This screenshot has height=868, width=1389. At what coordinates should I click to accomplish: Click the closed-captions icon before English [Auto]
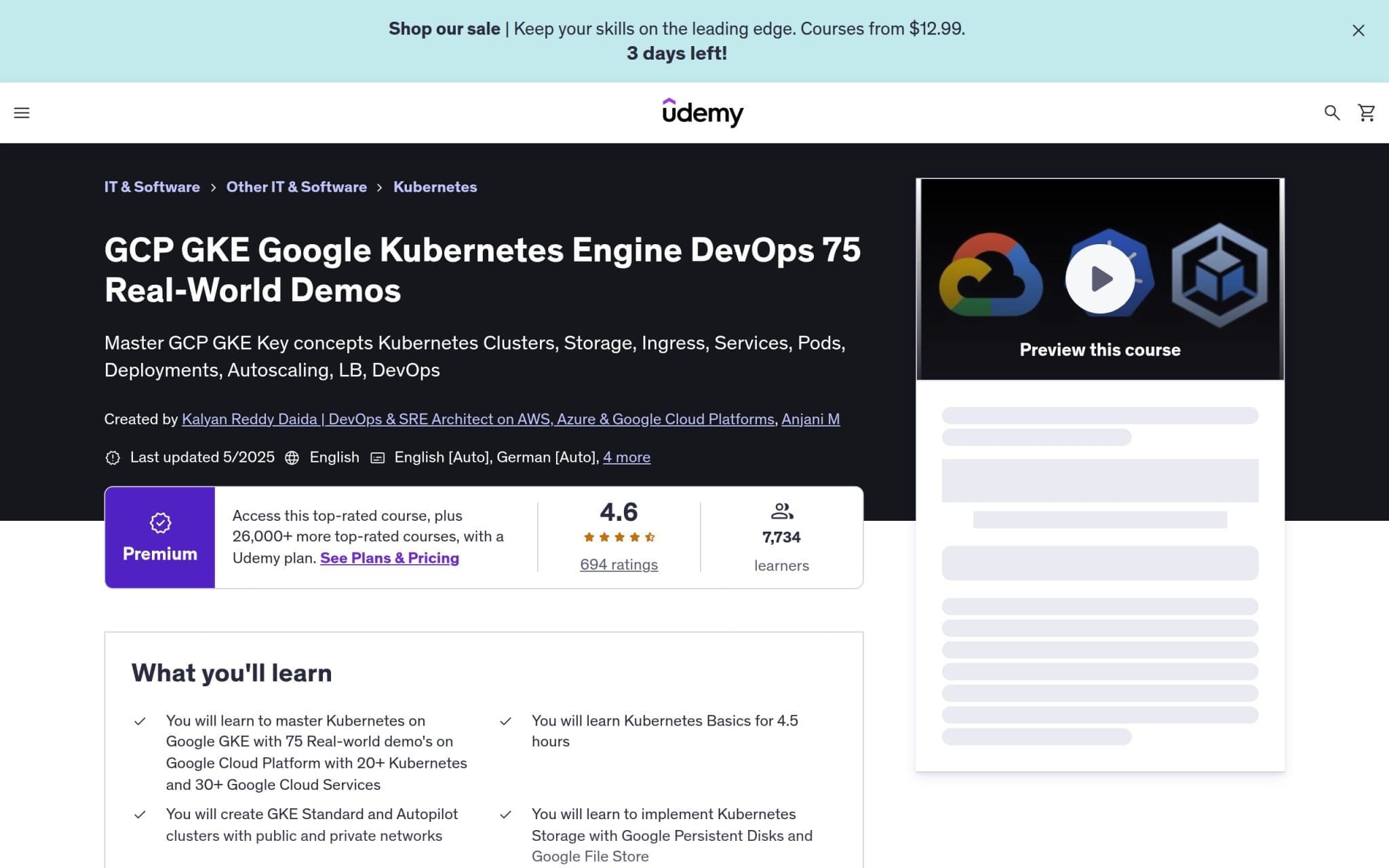point(378,457)
